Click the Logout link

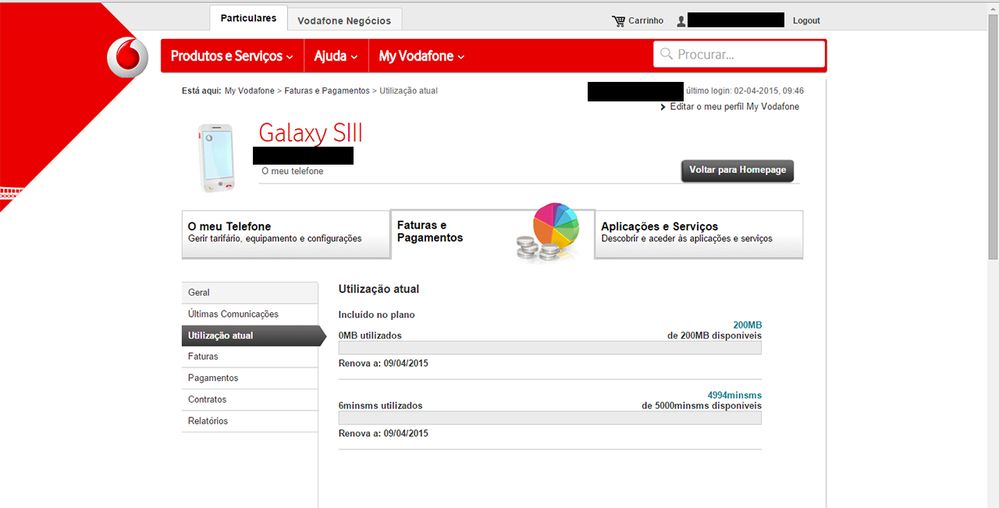point(806,21)
